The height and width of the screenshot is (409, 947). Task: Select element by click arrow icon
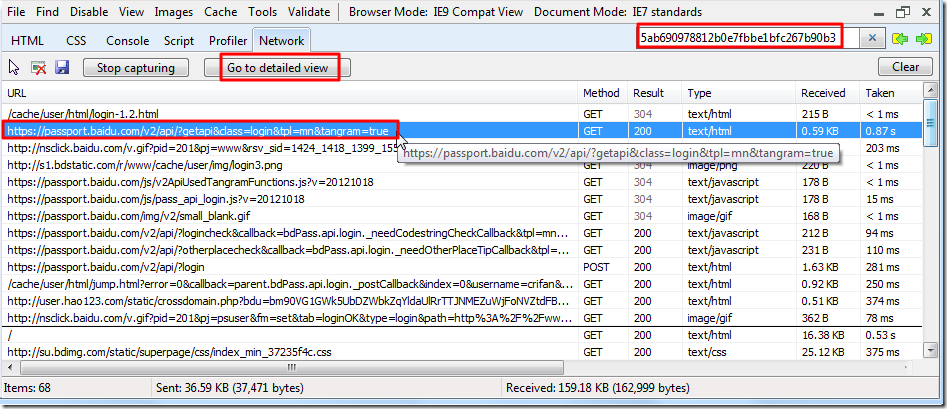[x=14, y=67]
